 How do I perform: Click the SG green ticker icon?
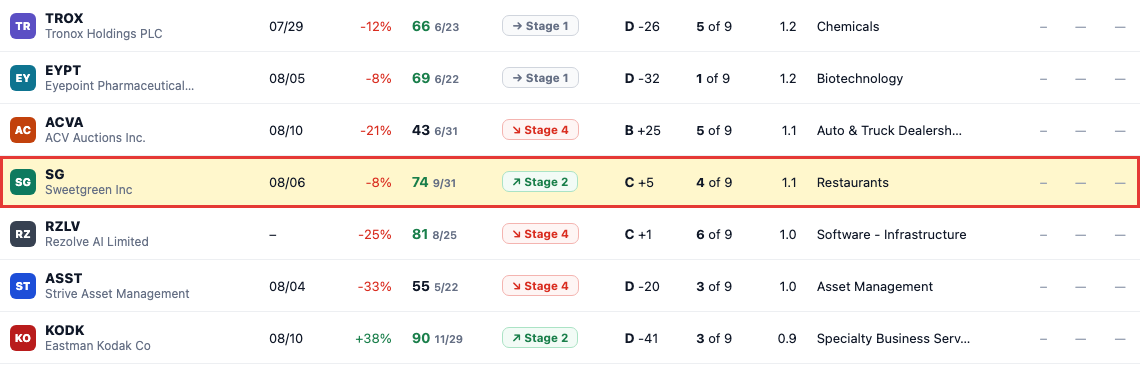tap(23, 183)
